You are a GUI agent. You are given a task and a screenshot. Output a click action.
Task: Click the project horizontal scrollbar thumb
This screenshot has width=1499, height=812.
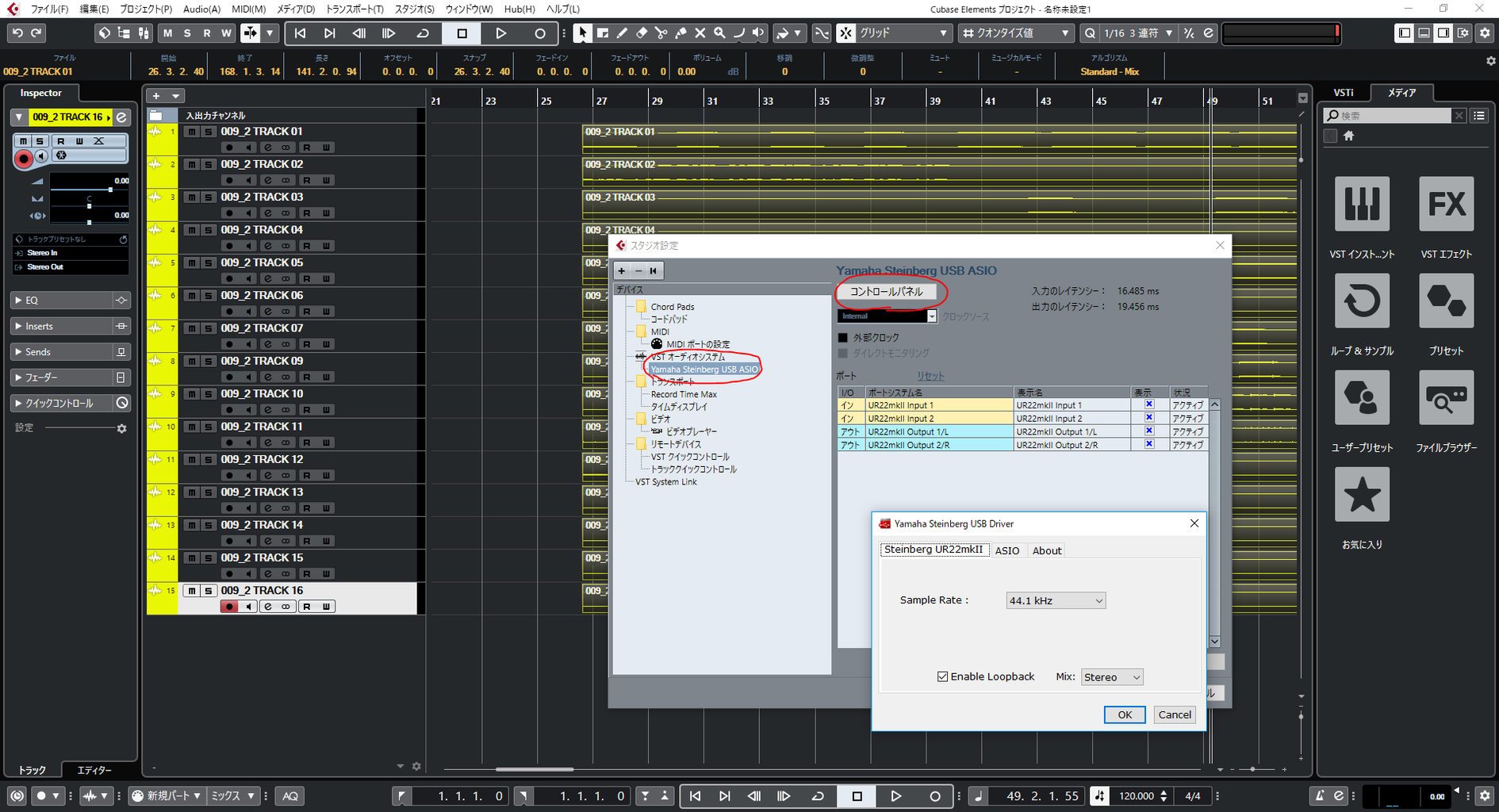click(x=535, y=769)
